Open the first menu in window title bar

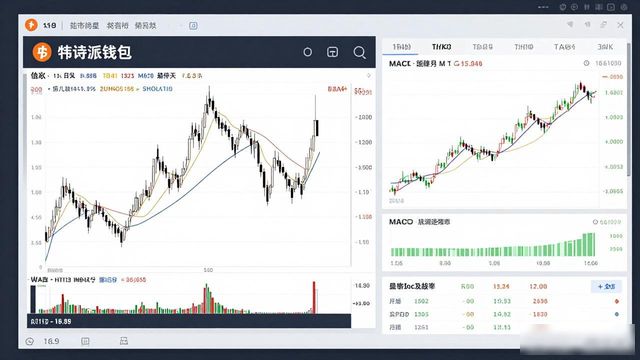coord(84,25)
